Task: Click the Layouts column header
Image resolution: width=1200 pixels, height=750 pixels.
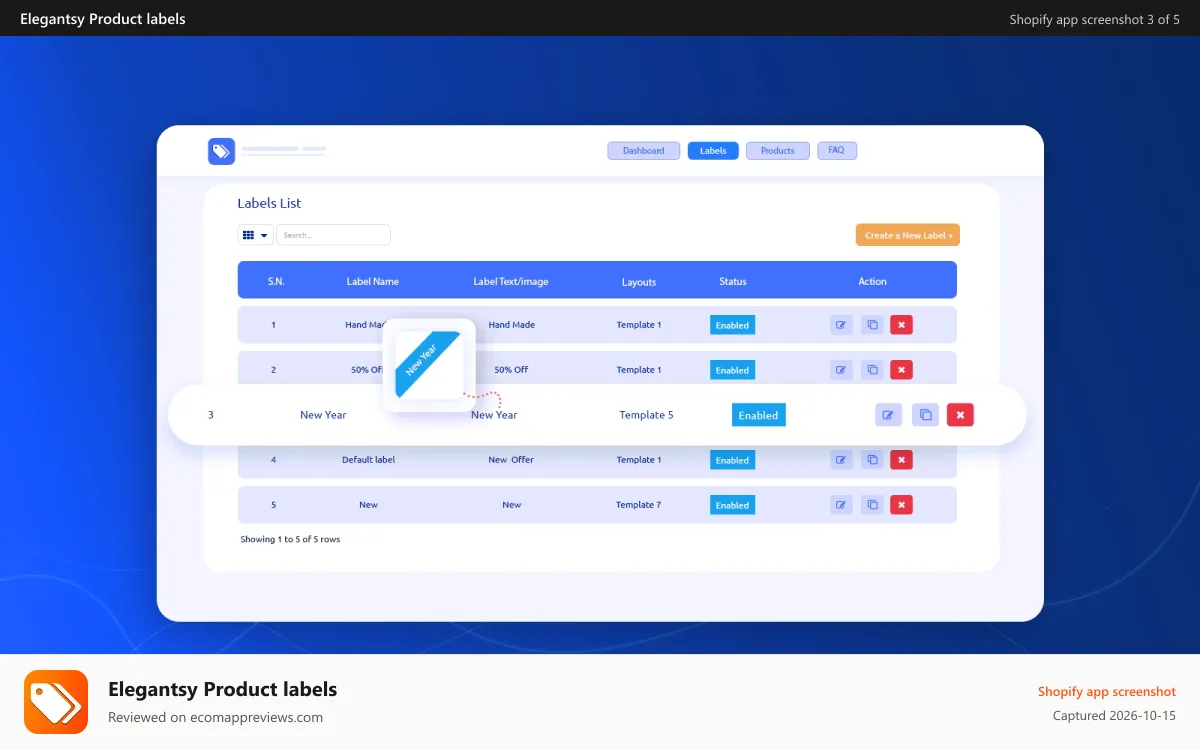Action: pyautogui.click(x=638, y=282)
